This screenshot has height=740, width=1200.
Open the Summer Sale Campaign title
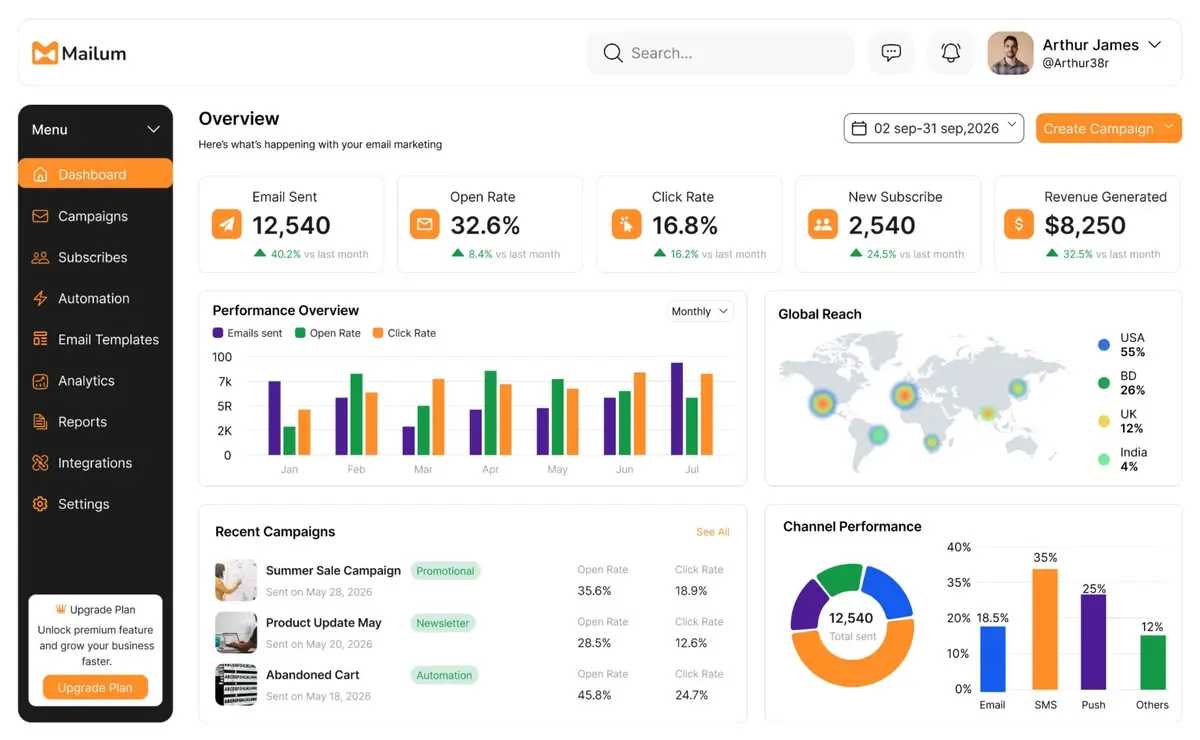333,570
